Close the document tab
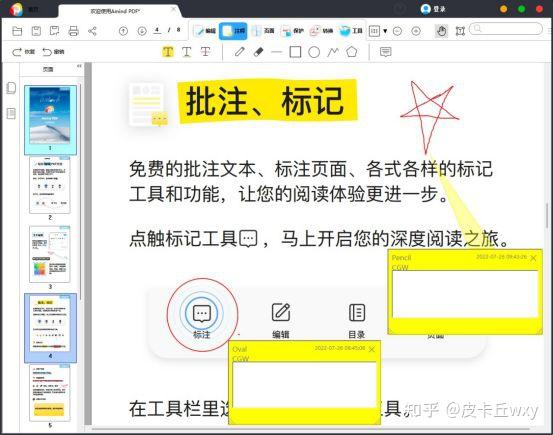The height and width of the screenshot is (435, 553). coord(174,9)
